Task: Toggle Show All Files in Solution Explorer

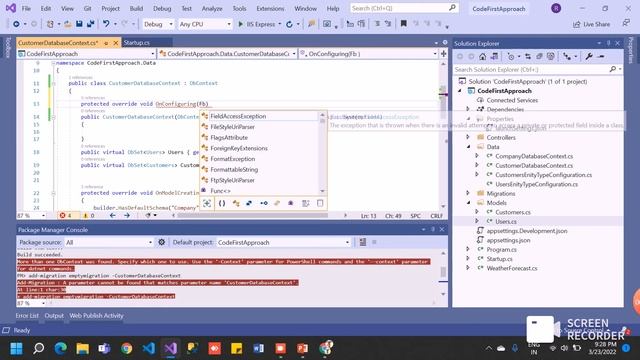Action: [551, 56]
